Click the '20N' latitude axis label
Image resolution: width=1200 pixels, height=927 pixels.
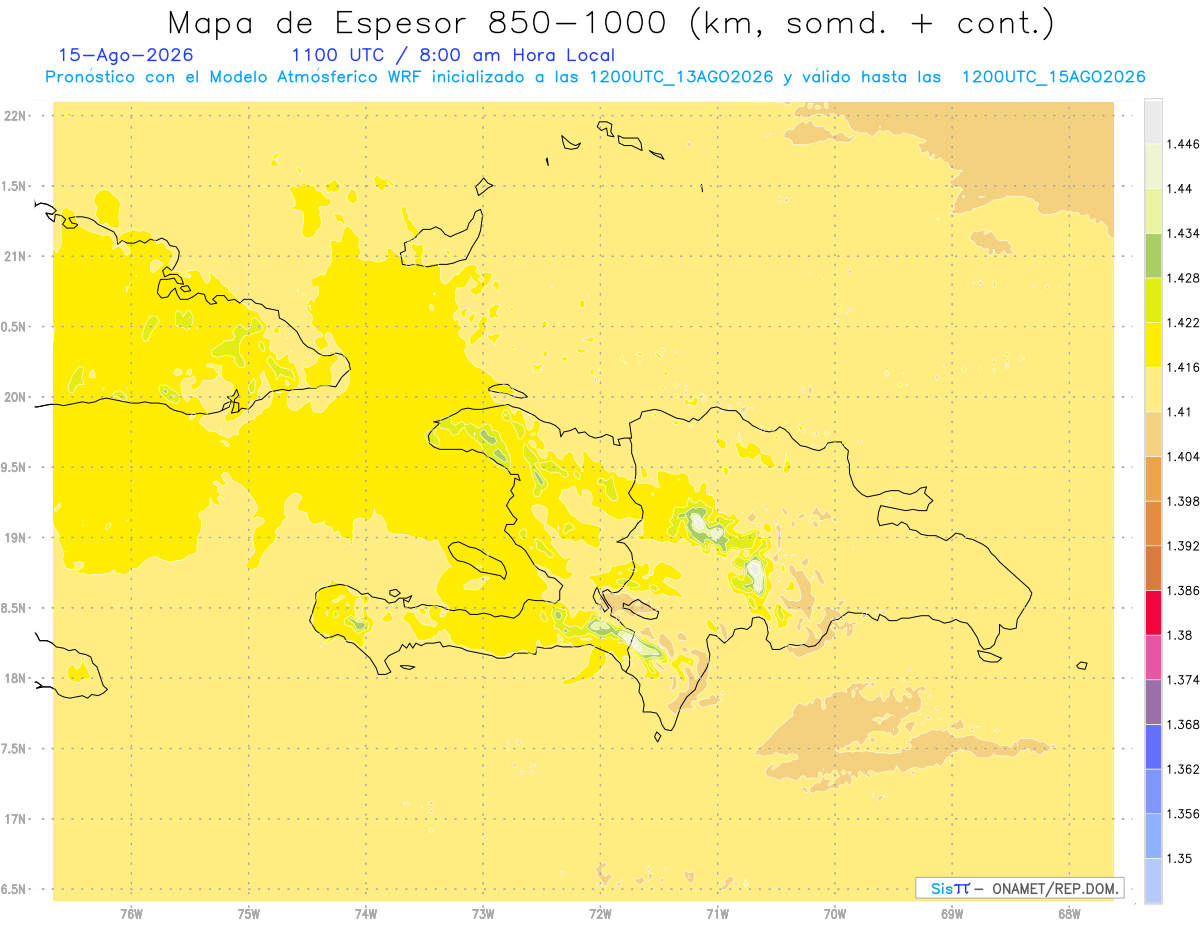16,397
